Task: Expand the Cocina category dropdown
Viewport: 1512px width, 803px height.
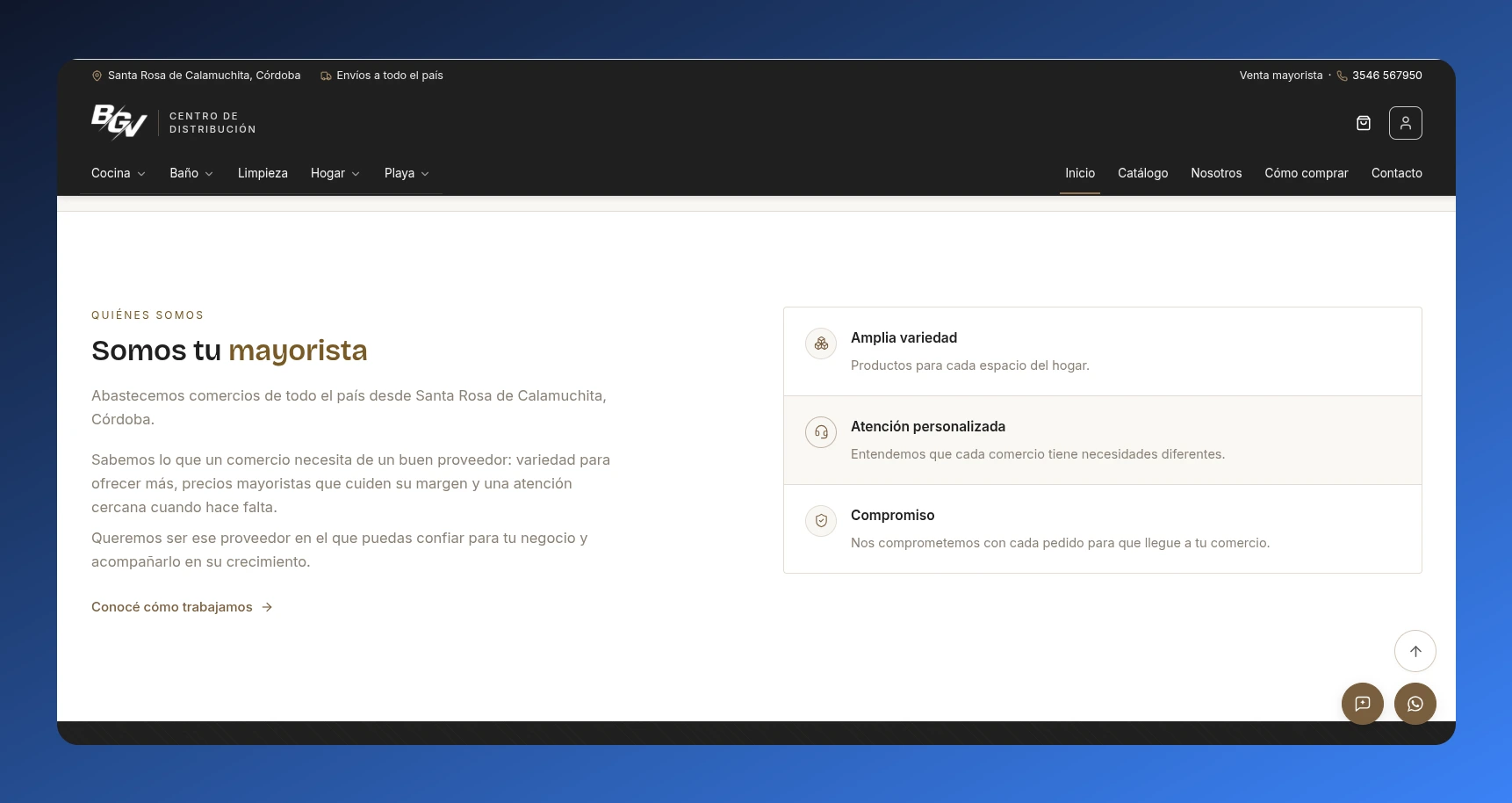Action: (x=119, y=173)
